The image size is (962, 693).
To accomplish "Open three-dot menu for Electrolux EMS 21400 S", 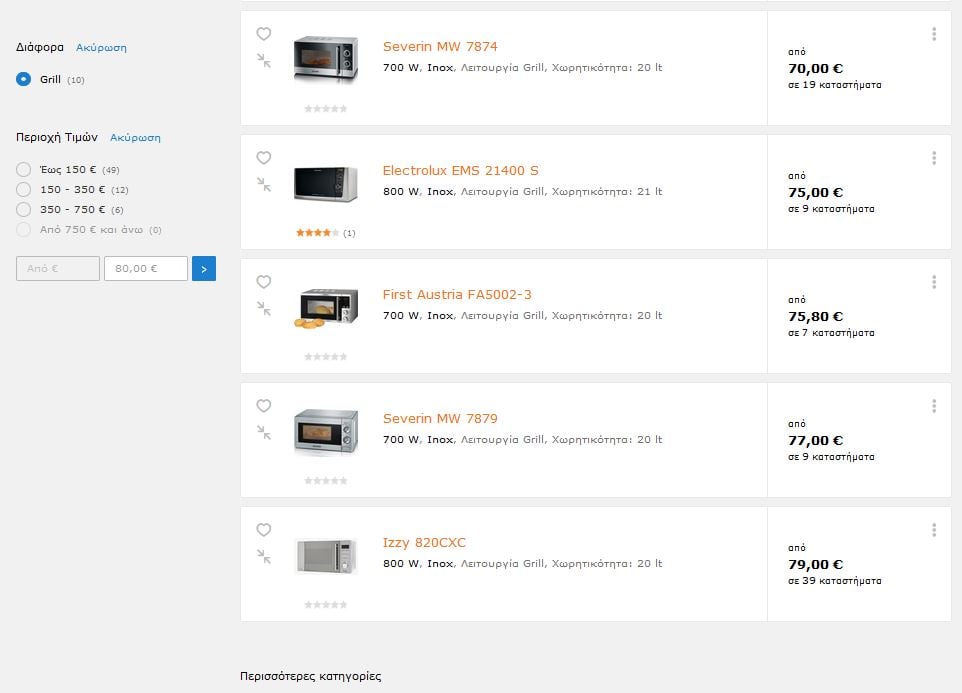I will (934, 158).
